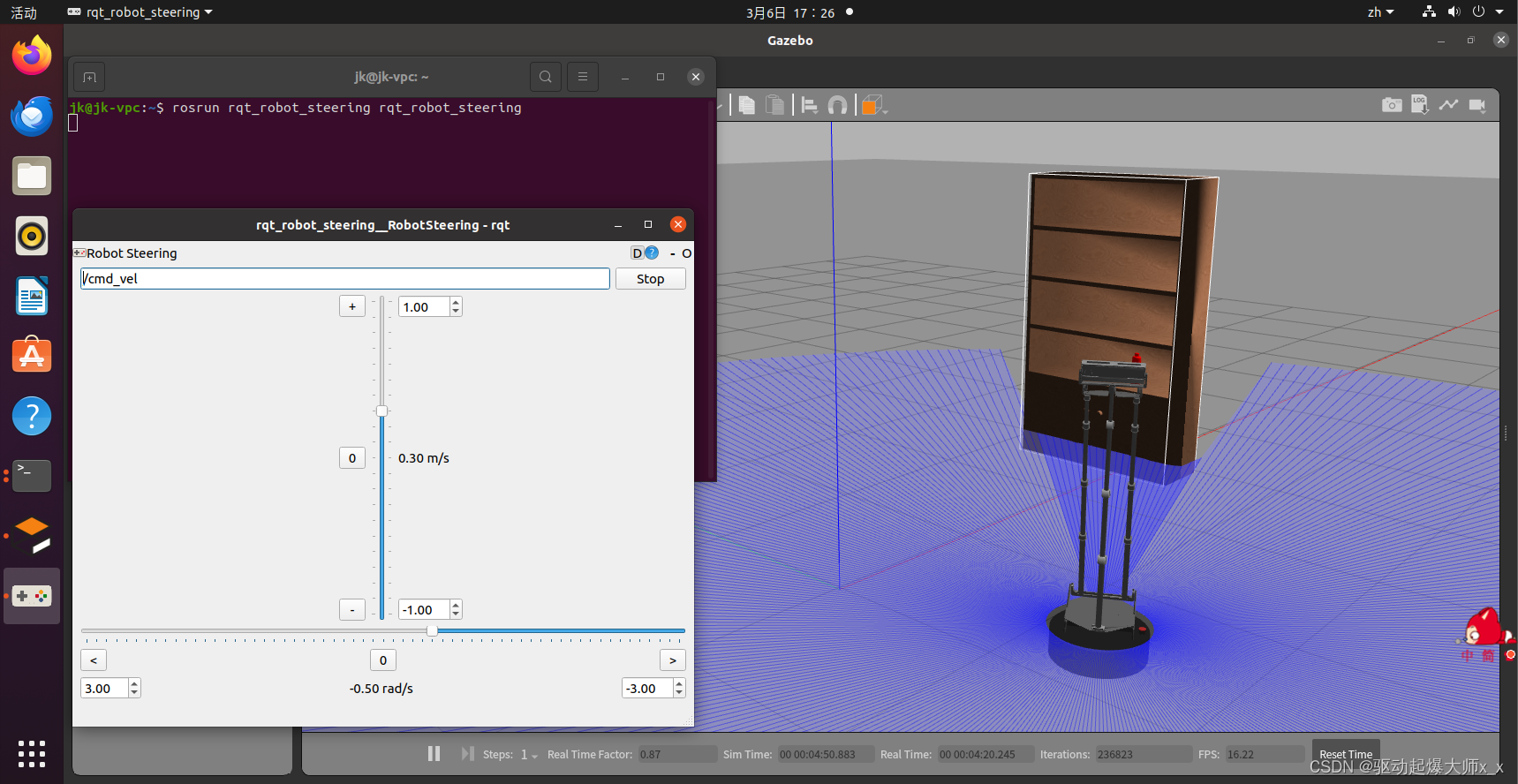This screenshot has height=784, width=1518.
Task: Click the -3.00 min angular spinbox
Action: [653, 689]
